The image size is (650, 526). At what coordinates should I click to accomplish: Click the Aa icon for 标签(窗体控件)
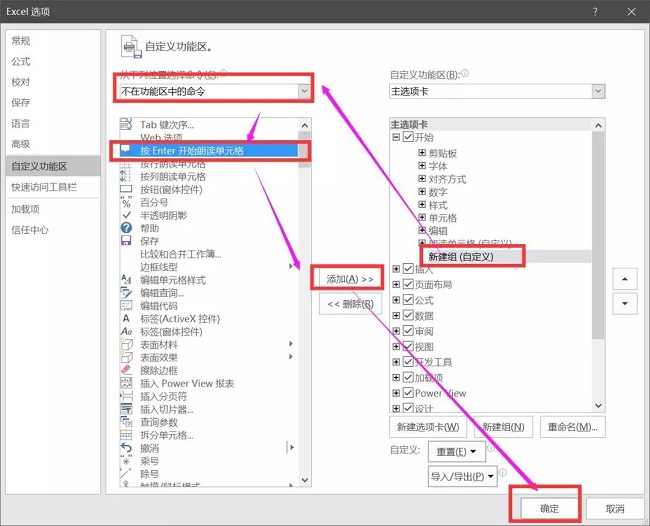coord(126,331)
